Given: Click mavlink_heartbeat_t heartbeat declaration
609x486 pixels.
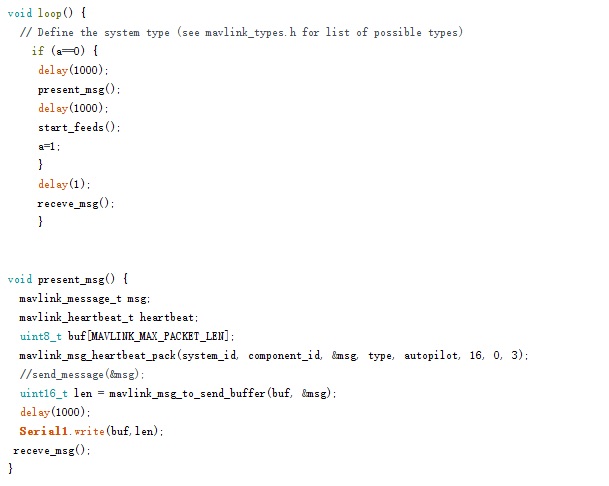Looking at the screenshot, I should 109,317.
